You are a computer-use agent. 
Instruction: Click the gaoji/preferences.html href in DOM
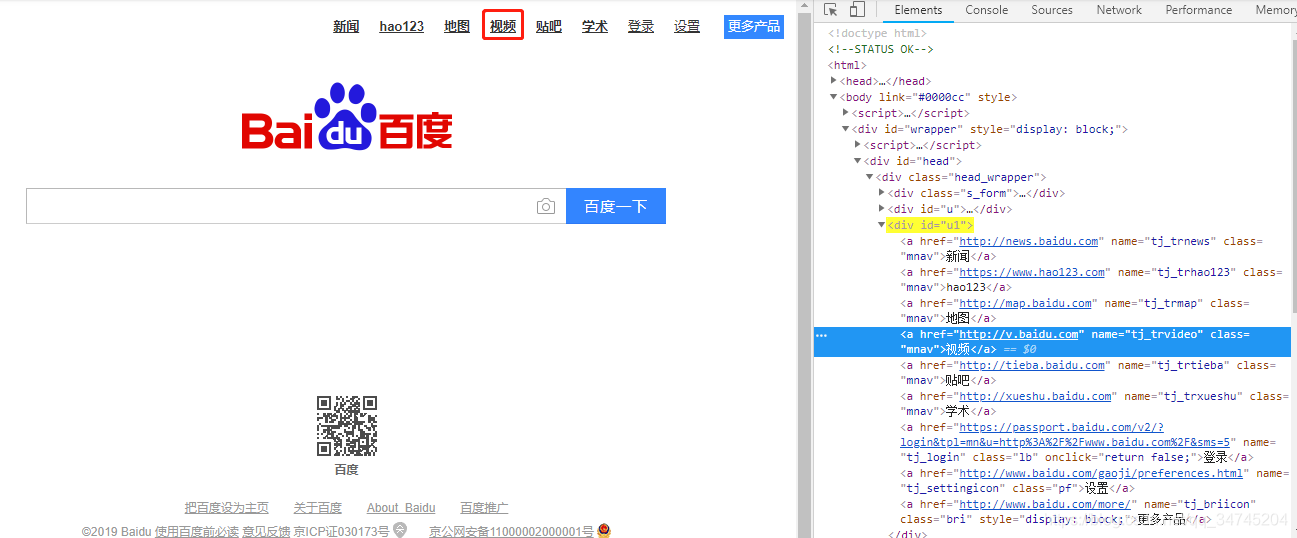1101,473
